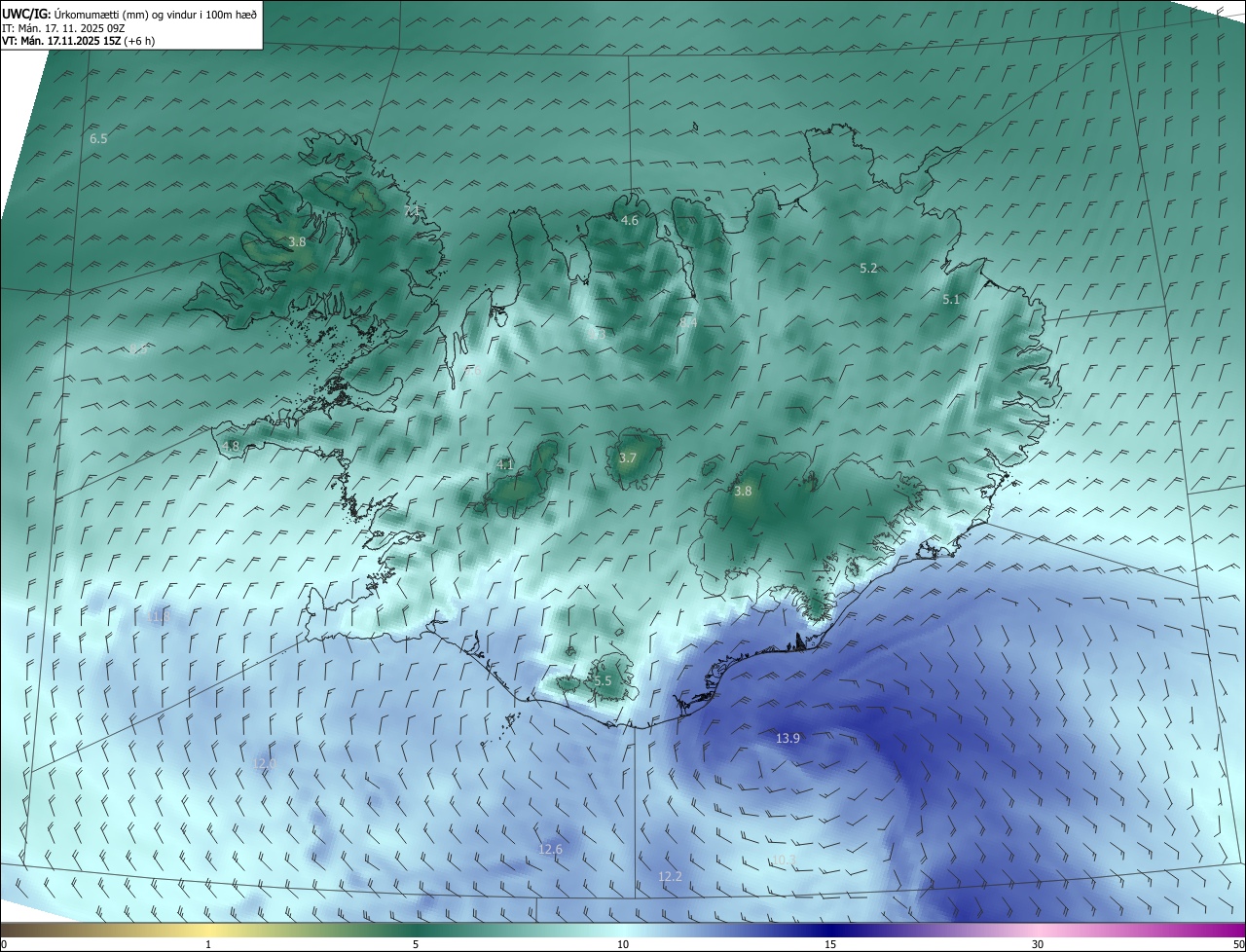Click the magenta end of the color scale
Image resolution: width=1246 pixels, height=952 pixels.
point(1231,930)
